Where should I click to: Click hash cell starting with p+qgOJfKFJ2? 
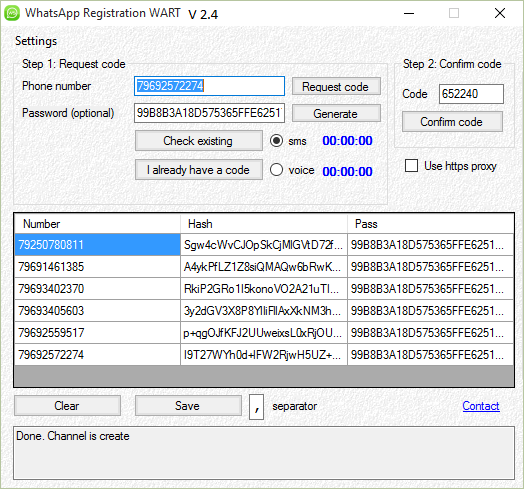point(264,333)
